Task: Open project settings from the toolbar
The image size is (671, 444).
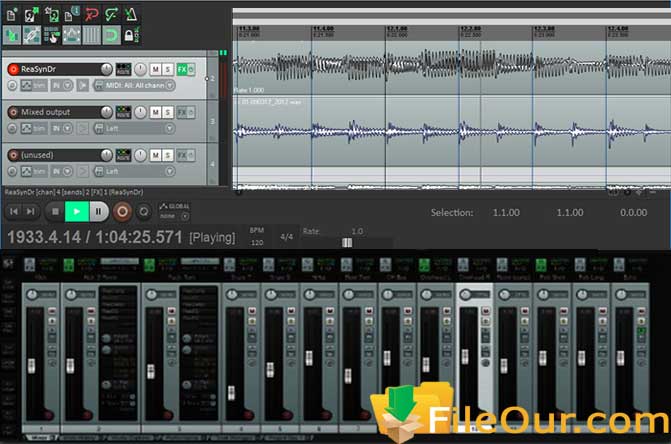Action: pos(71,15)
